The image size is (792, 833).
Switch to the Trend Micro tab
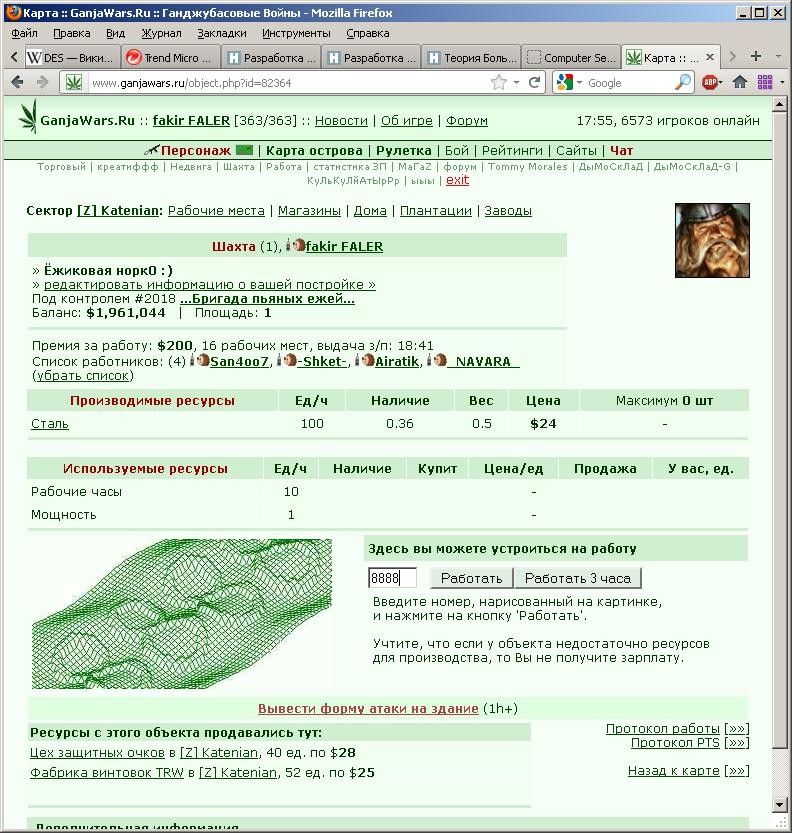[171, 57]
